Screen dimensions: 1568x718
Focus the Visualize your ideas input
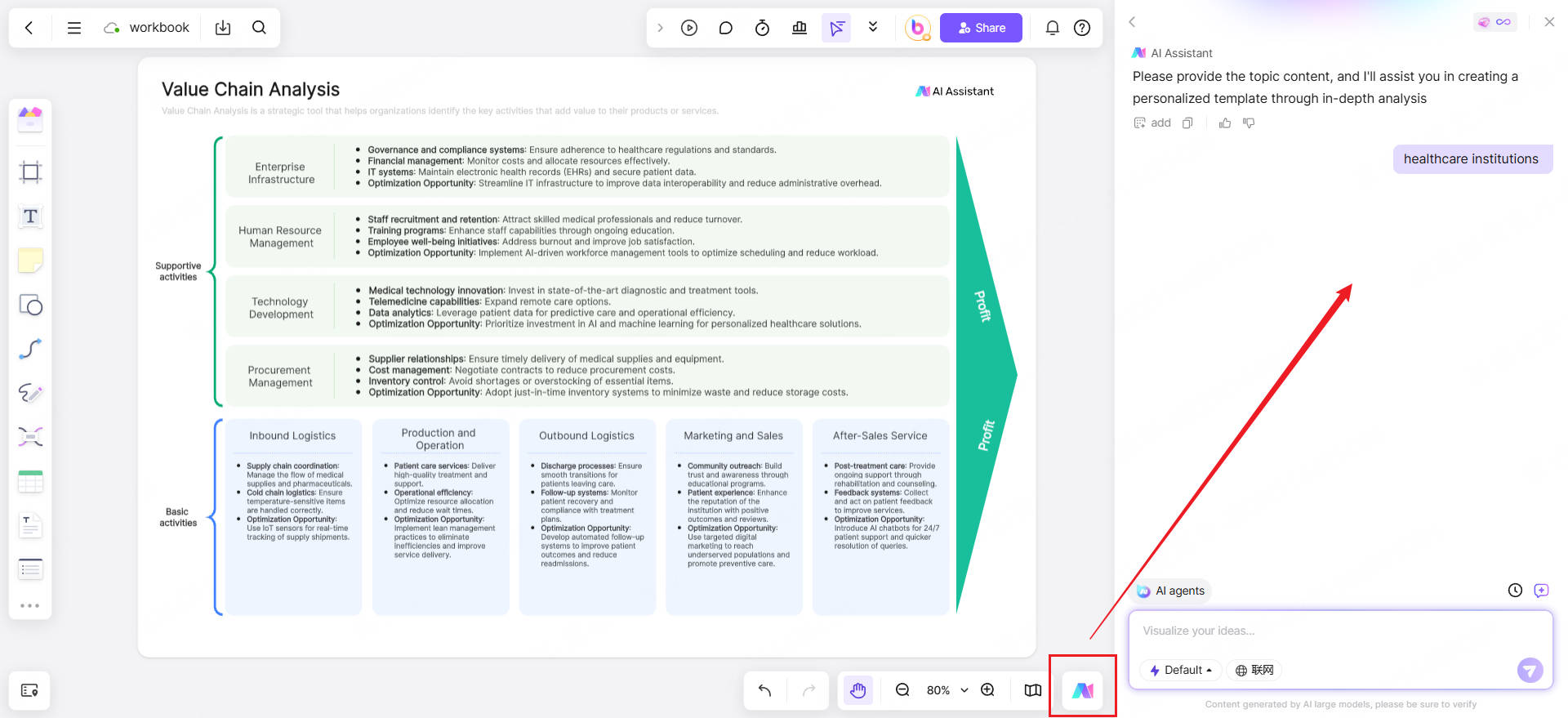coord(1340,631)
